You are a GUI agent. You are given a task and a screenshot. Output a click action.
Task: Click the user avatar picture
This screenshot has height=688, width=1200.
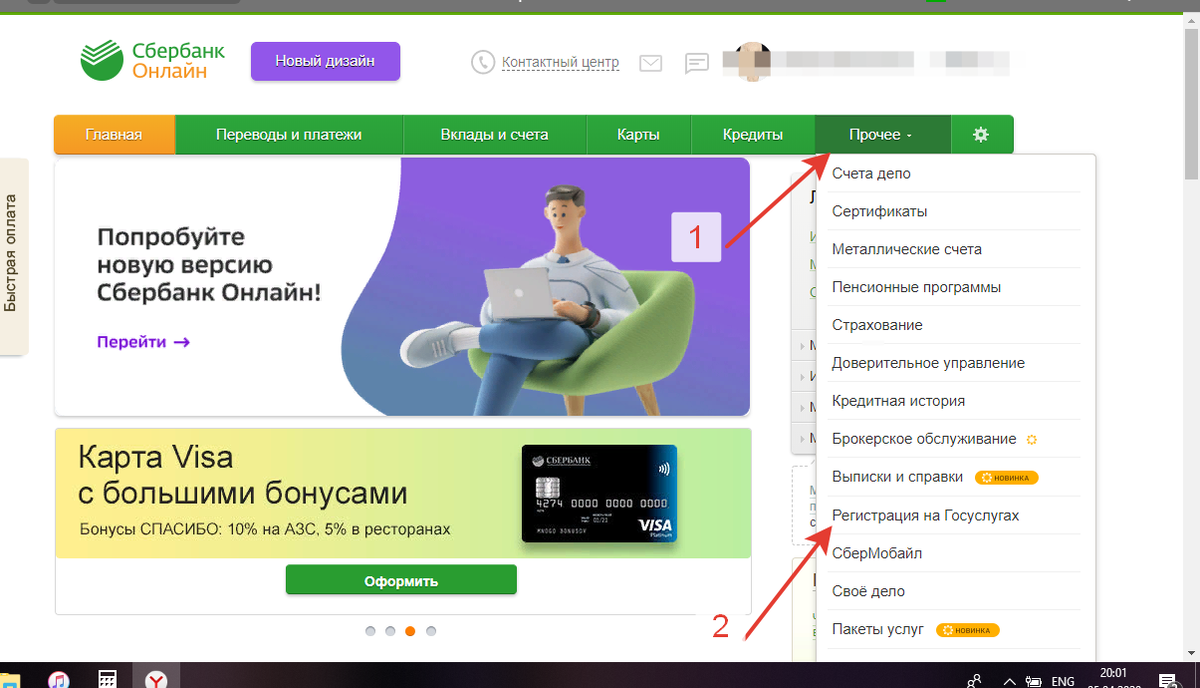[753, 60]
